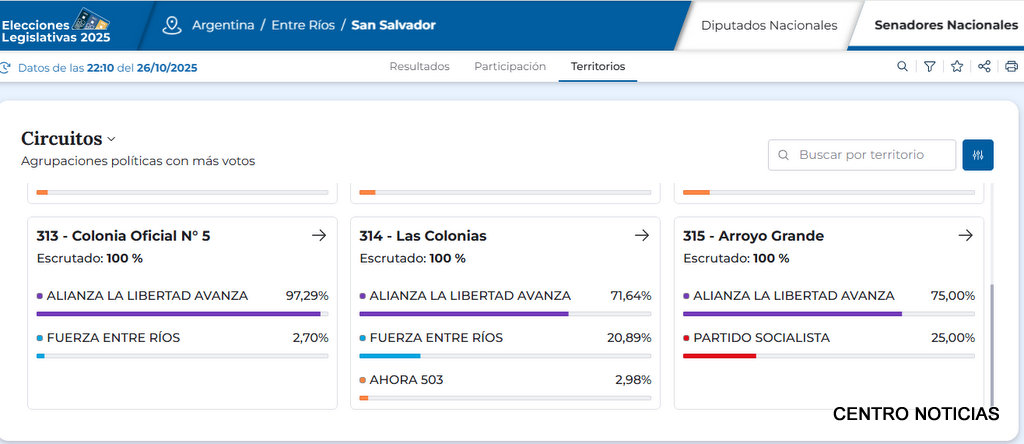1024x444 pixels.
Task: Click the location pin icon beside Argentina
Action: coord(172,25)
